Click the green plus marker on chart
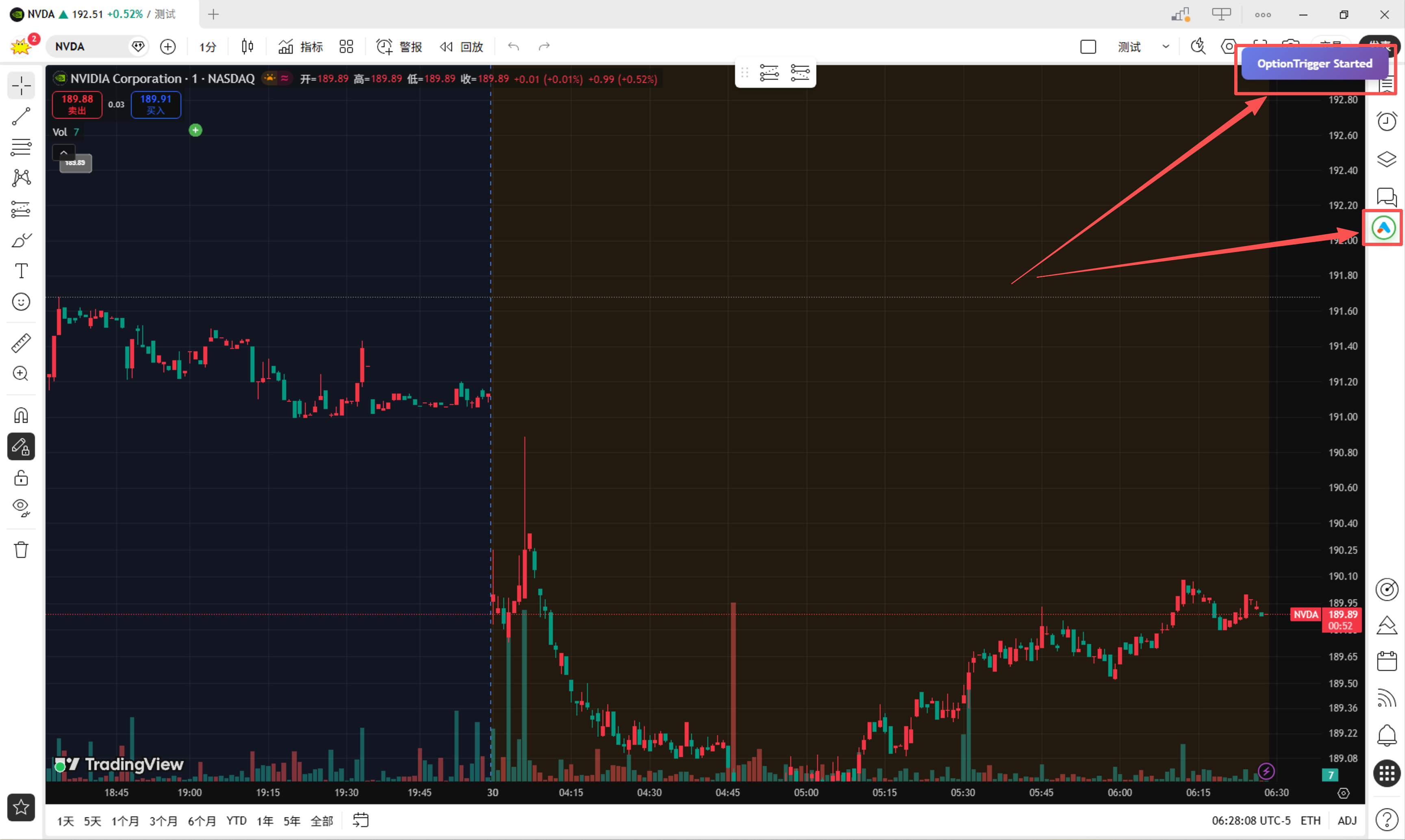The image size is (1405, 840). tap(195, 130)
